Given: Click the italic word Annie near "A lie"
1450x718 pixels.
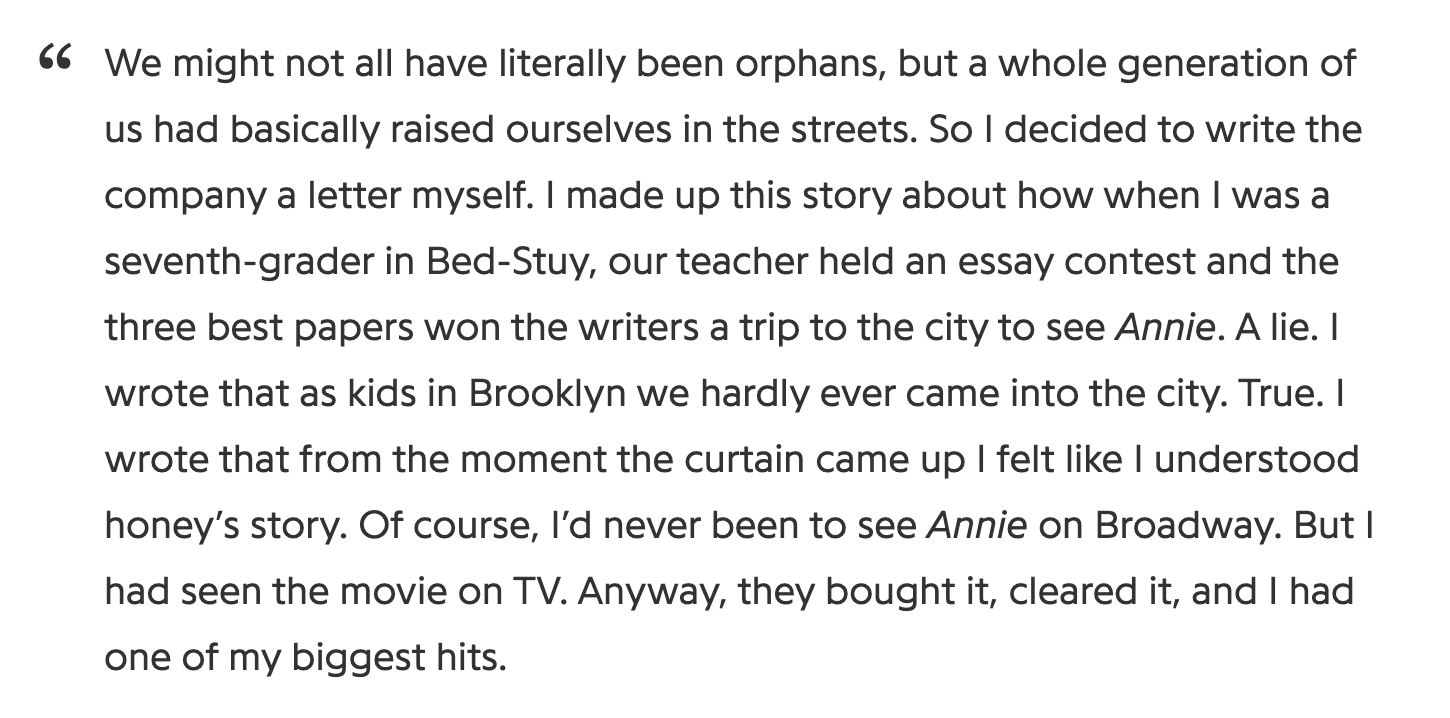Looking at the screenshot, I should pos(1163,327).
